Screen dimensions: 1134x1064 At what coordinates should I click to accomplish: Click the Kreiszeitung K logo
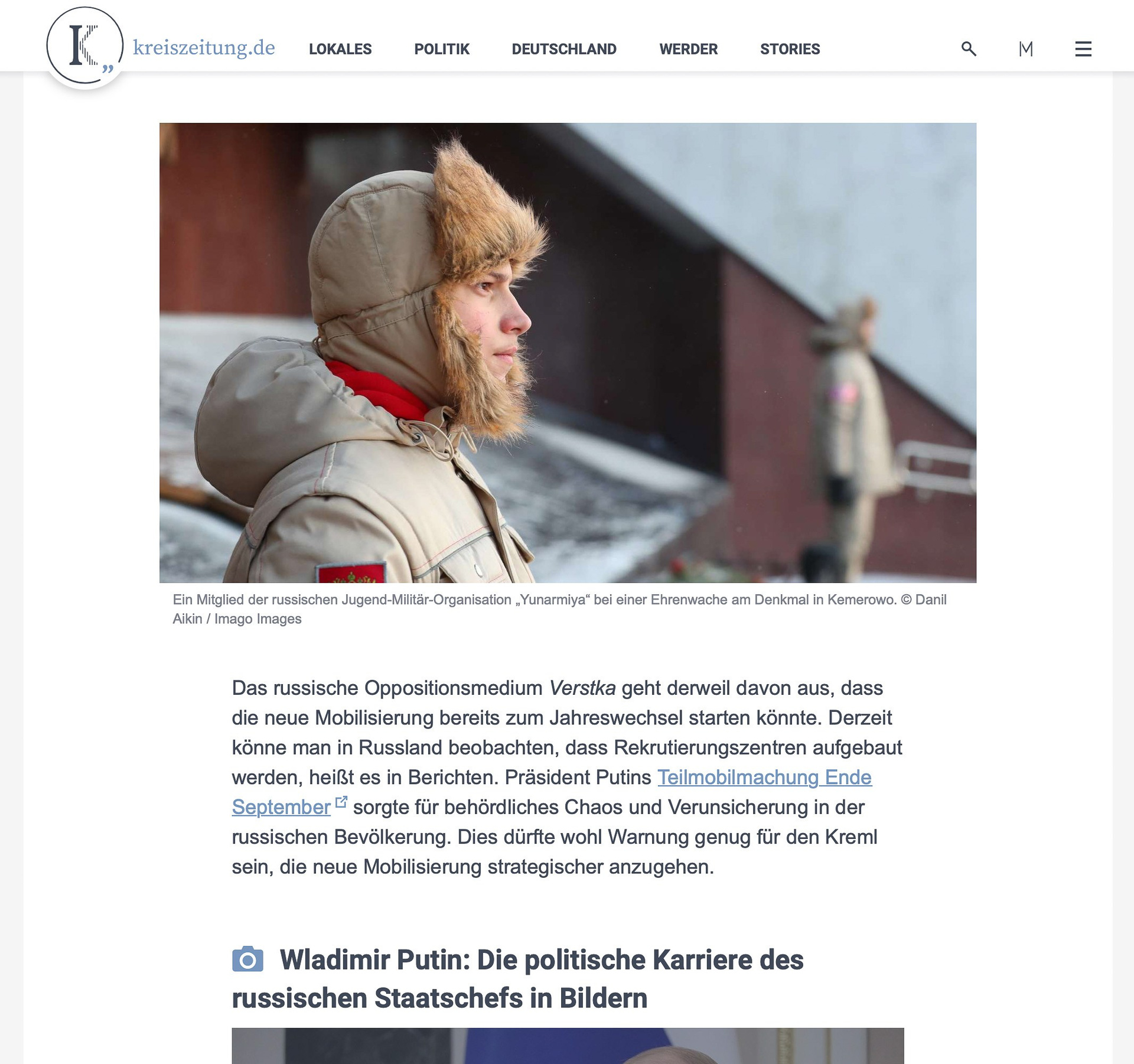point(85,45)
